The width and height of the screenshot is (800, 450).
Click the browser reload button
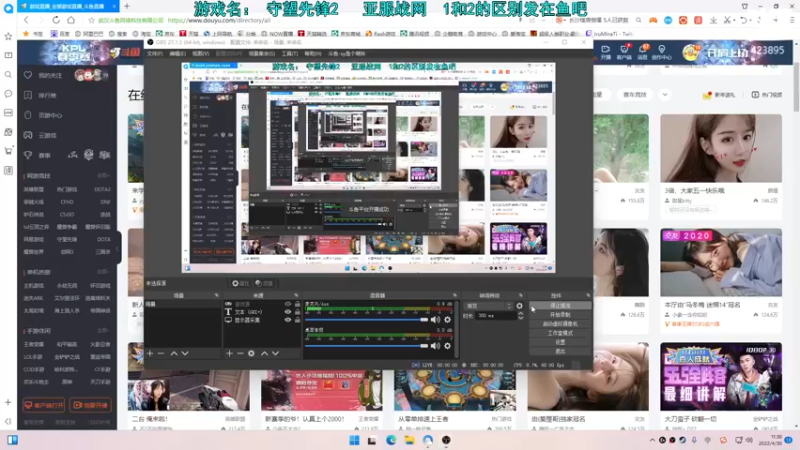(56, 20)
